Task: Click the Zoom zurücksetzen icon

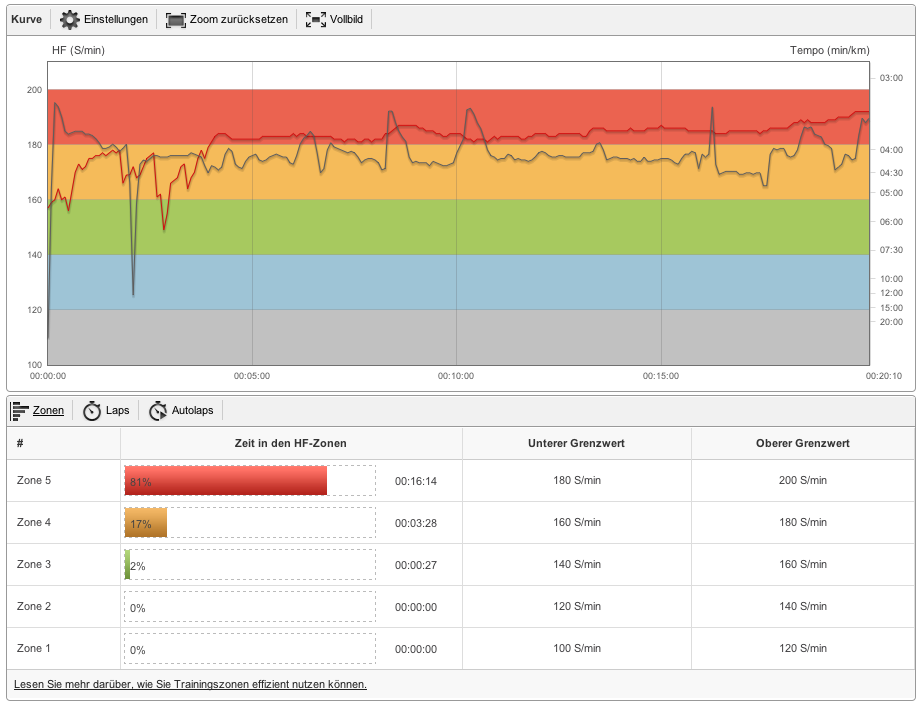Action: point(176,19)
